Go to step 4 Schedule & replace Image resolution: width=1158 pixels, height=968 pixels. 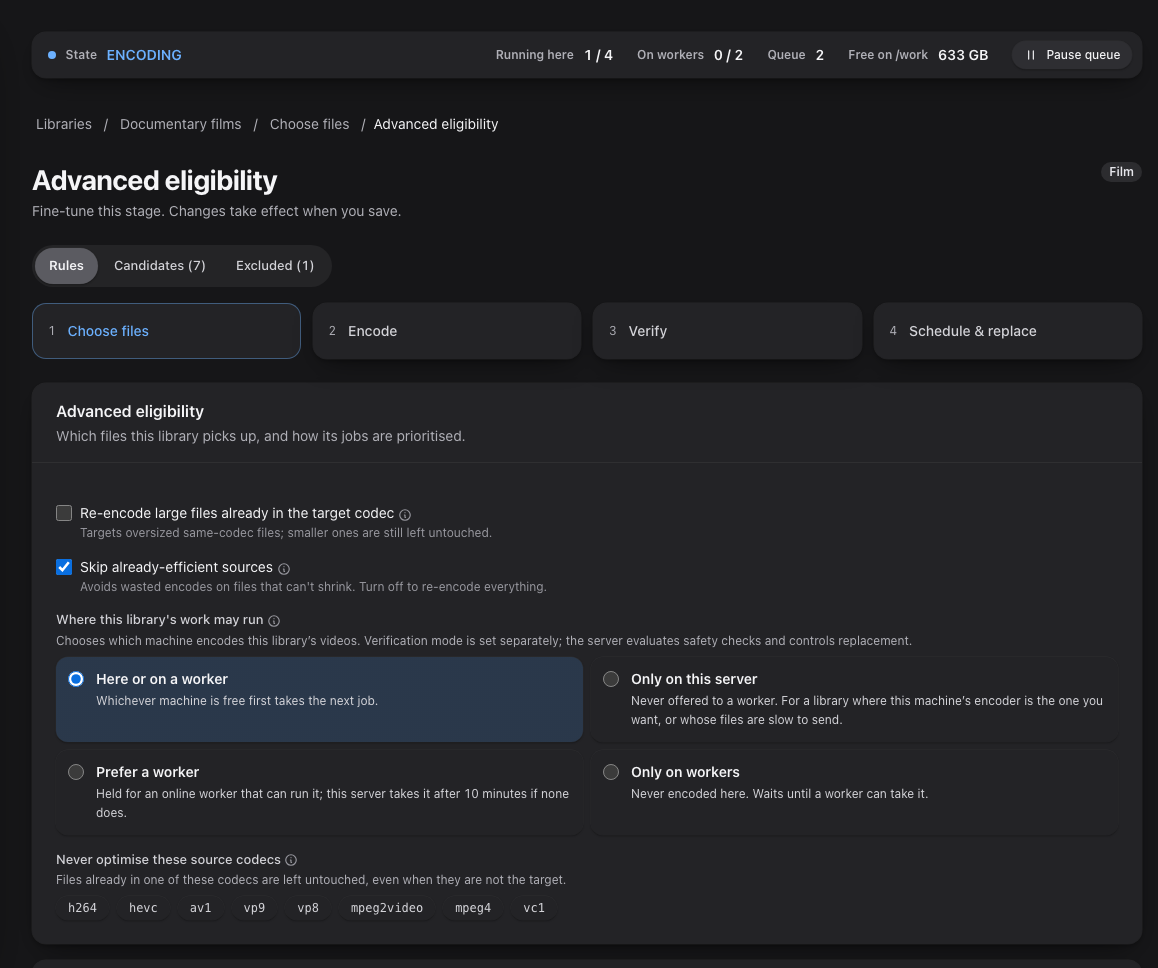click(1008, 331)
